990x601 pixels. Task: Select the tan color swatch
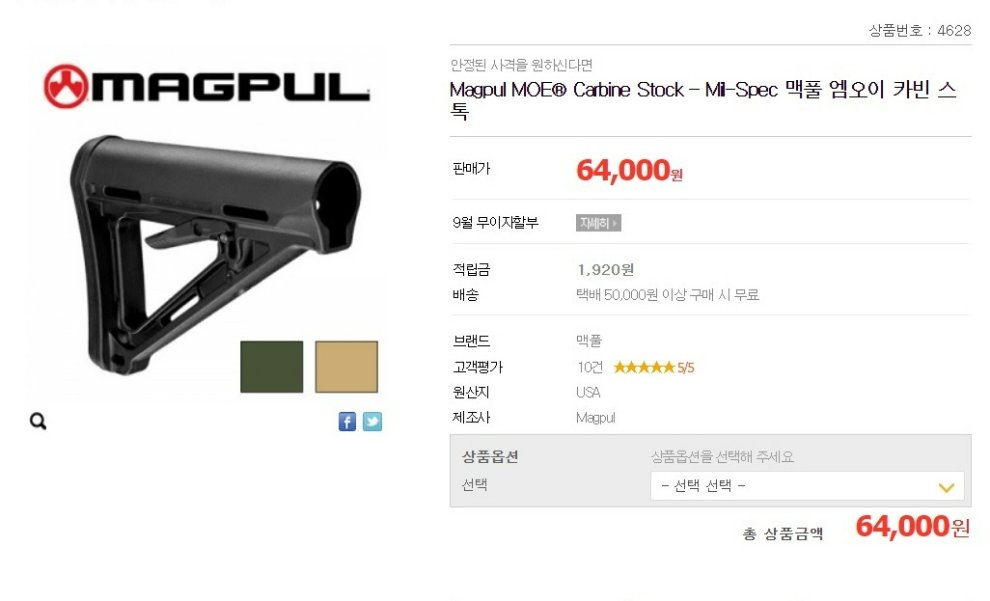tap(347, 367)
